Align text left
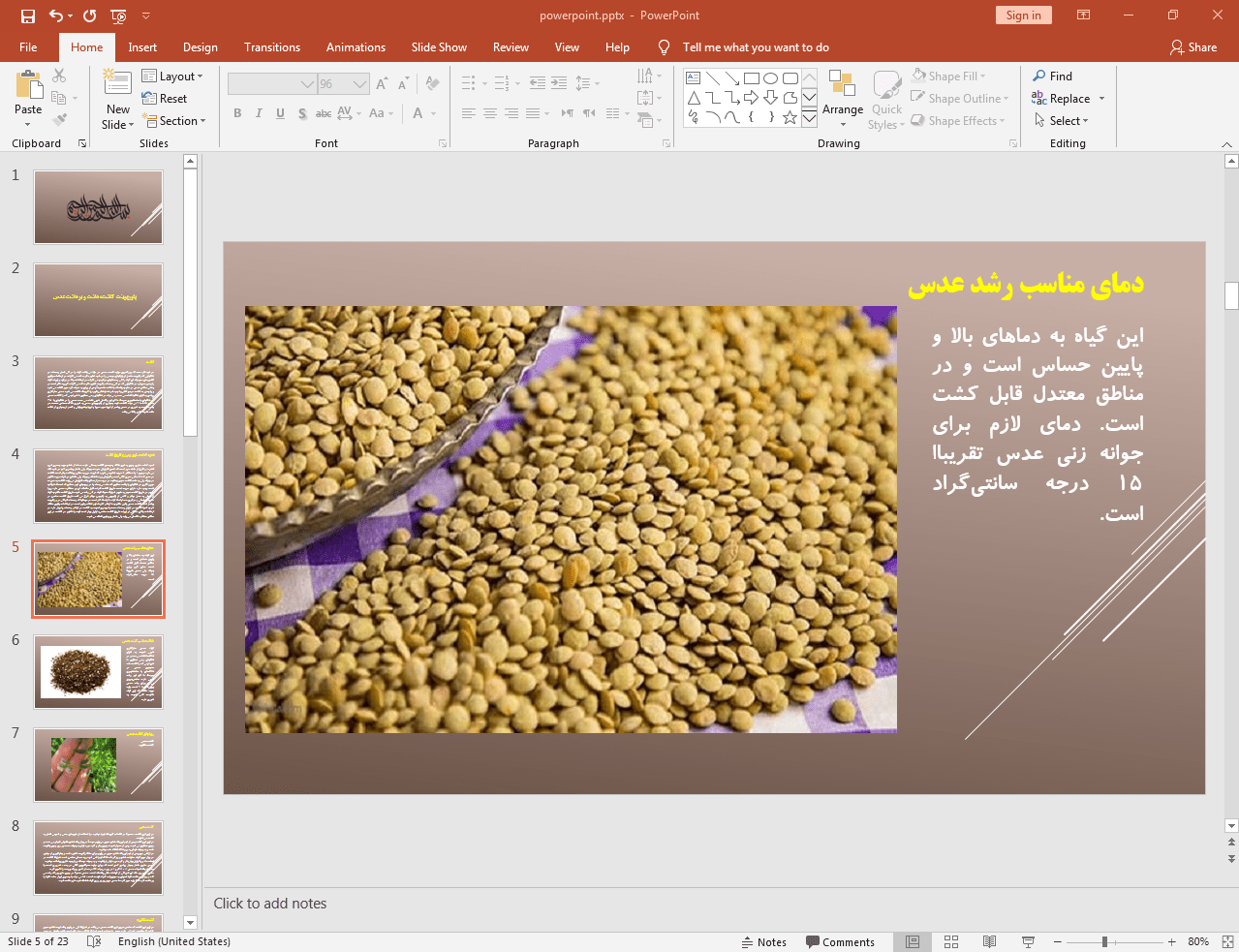This screenshot has width=1239, height=952. (469, 113)
